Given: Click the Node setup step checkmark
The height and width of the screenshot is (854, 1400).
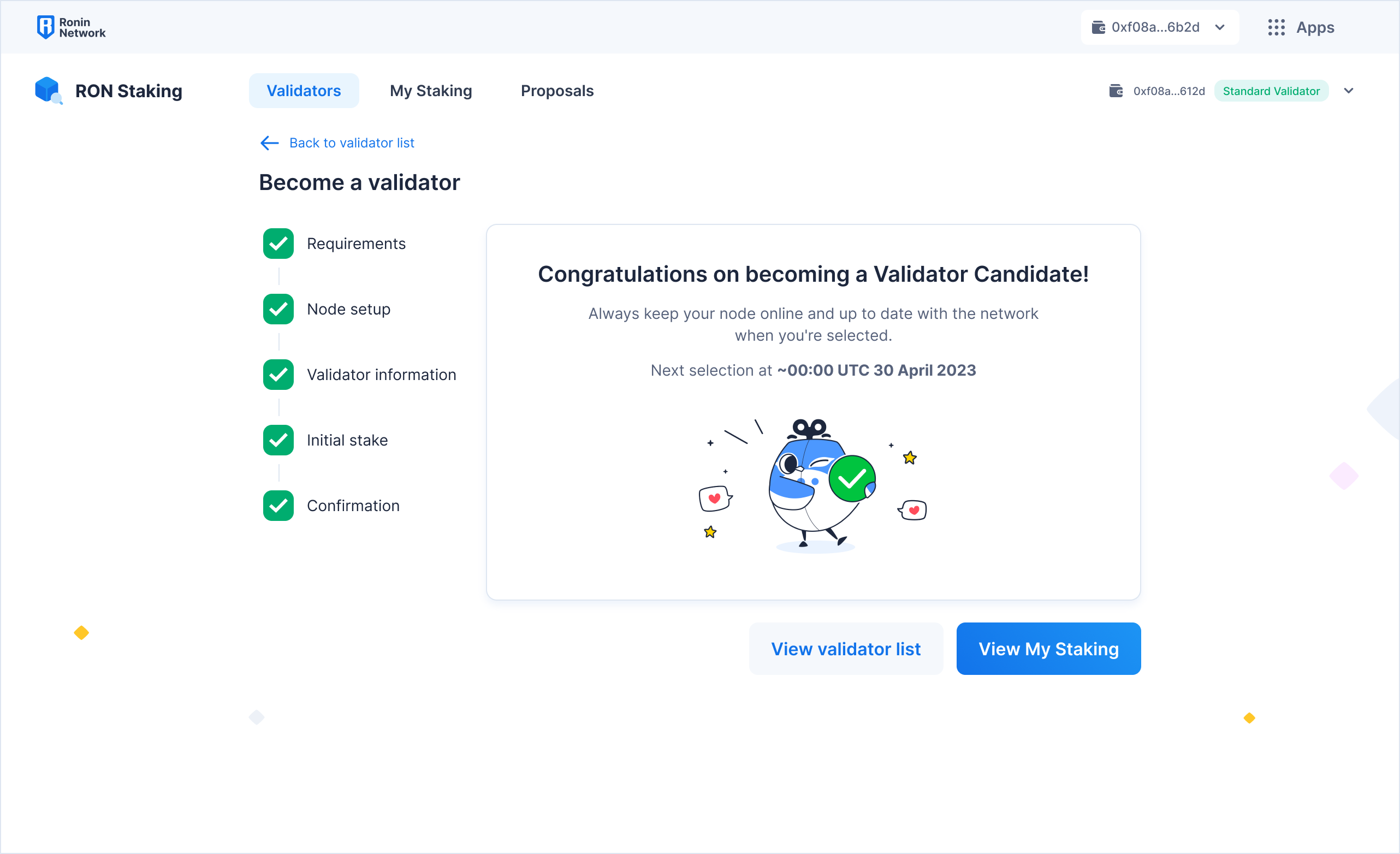Looking at the screenshot, I should 278,309.
